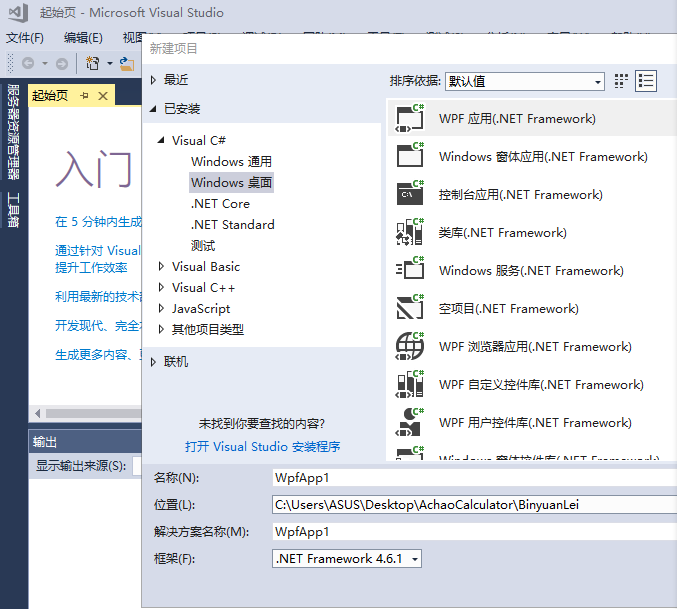Select the 空项目 empty project icon

[x=410, y=308]
